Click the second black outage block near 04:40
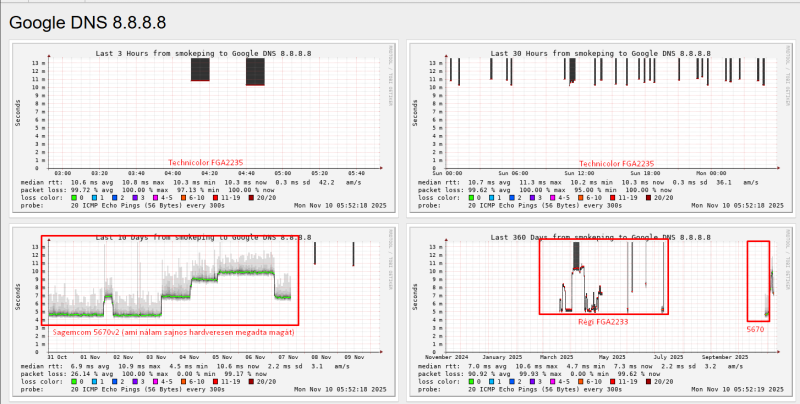This screenshot has height=404, width=800. tap(255, 72)
